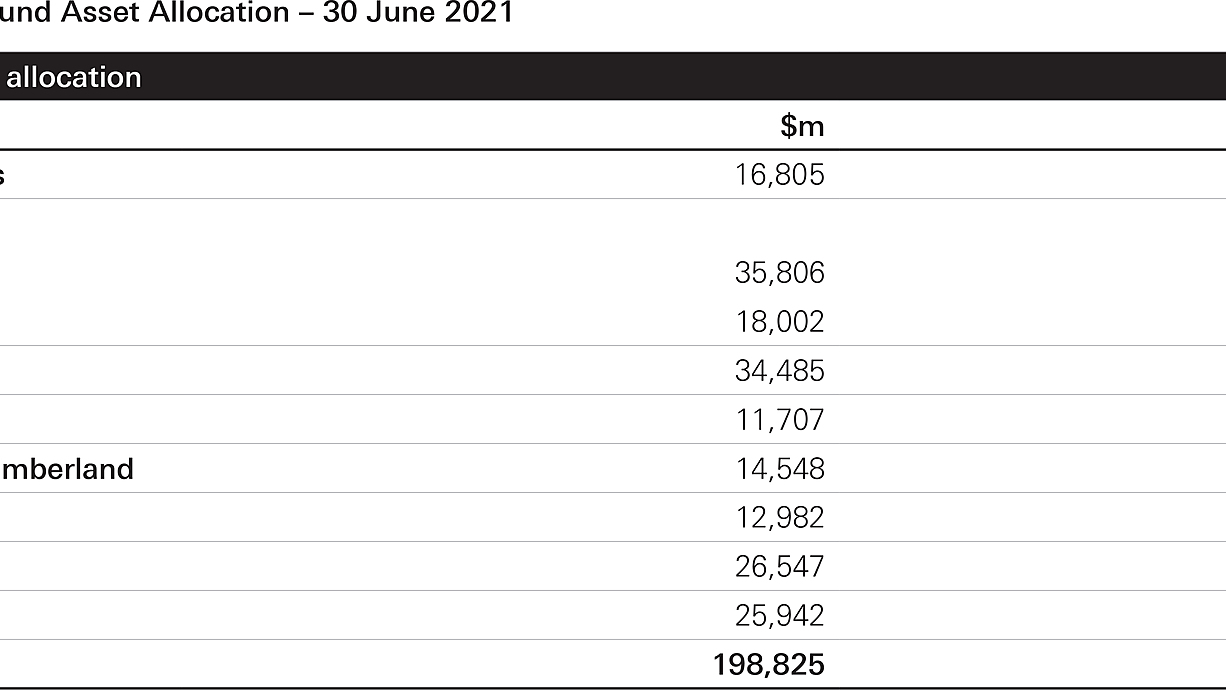Viewport: 1226px width, 690px height.
Task: Select the 11,707 cell
Action: 781,420
